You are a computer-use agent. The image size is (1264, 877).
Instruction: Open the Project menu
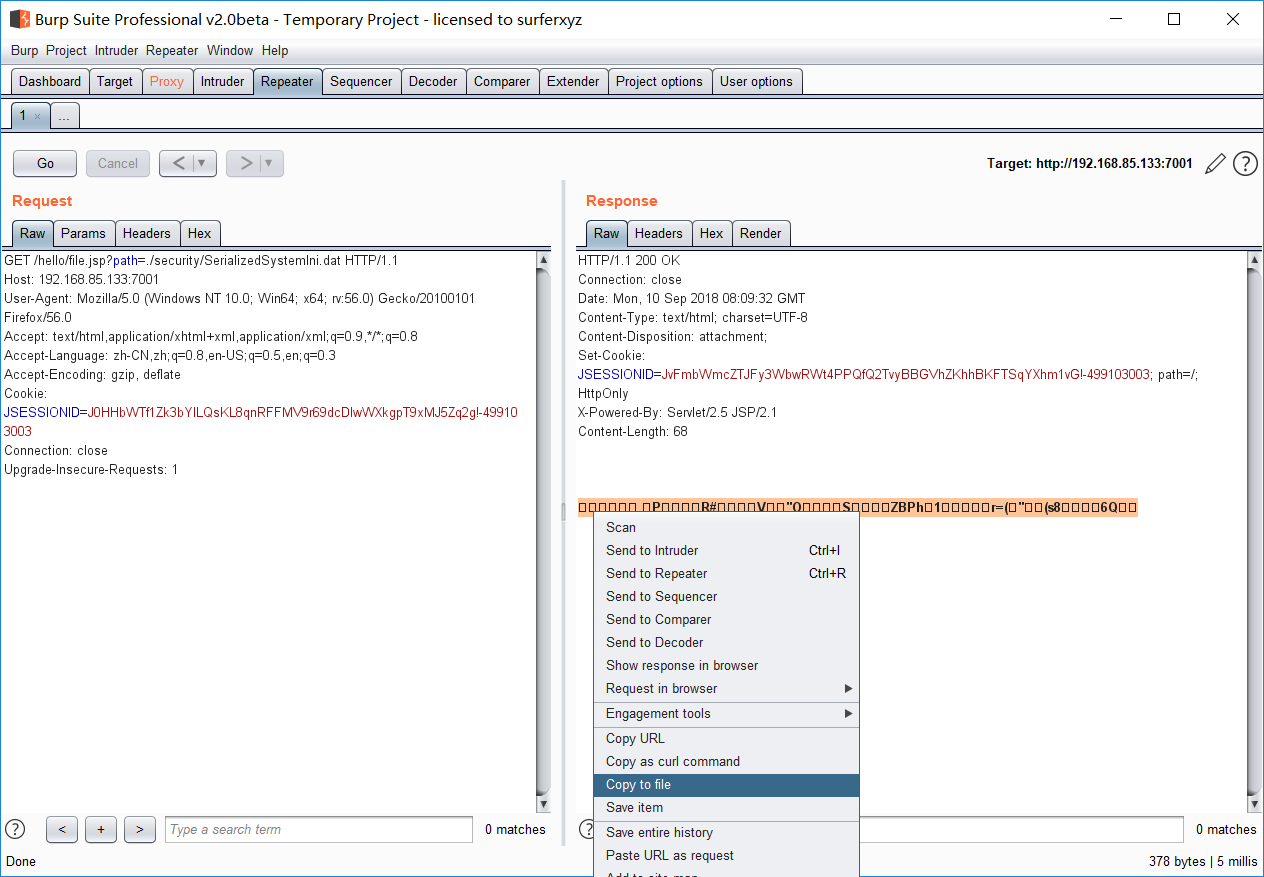pyautogui.click(x=66, y=50)
